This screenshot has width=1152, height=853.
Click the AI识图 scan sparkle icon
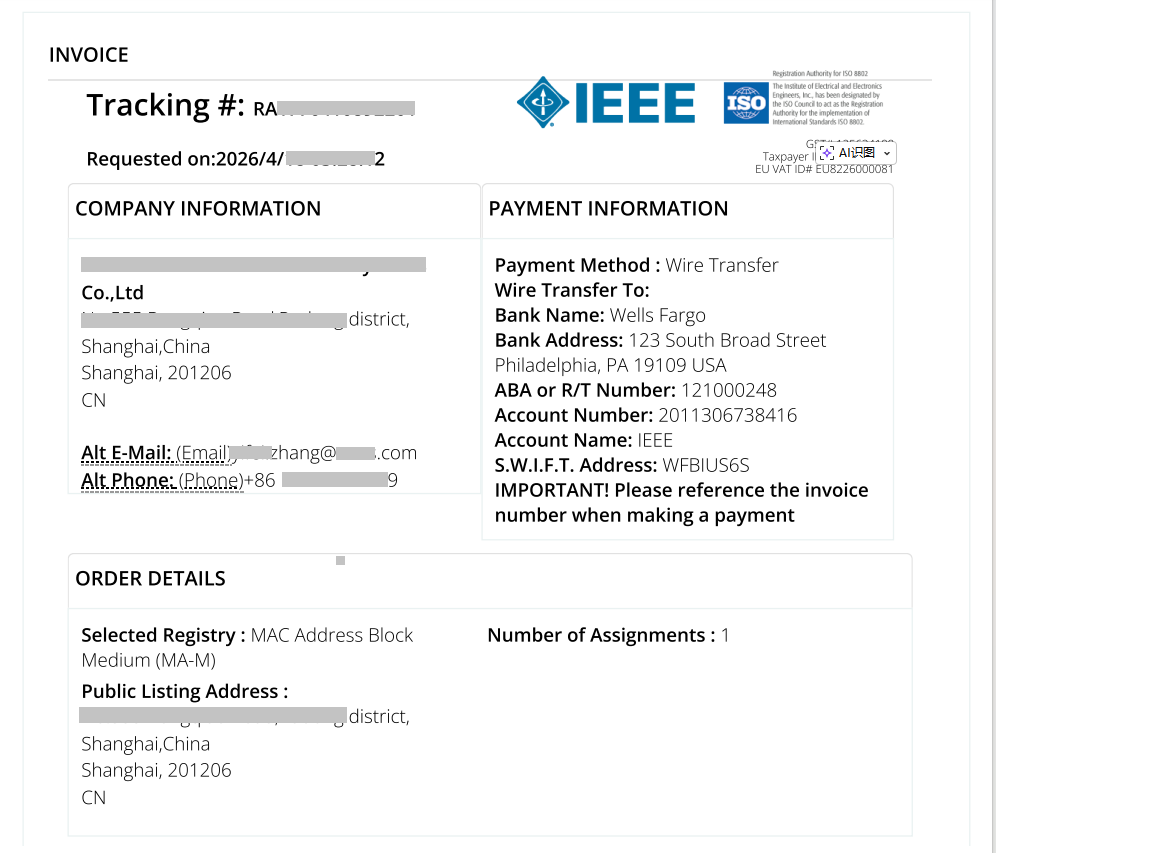tap(827, 153)
